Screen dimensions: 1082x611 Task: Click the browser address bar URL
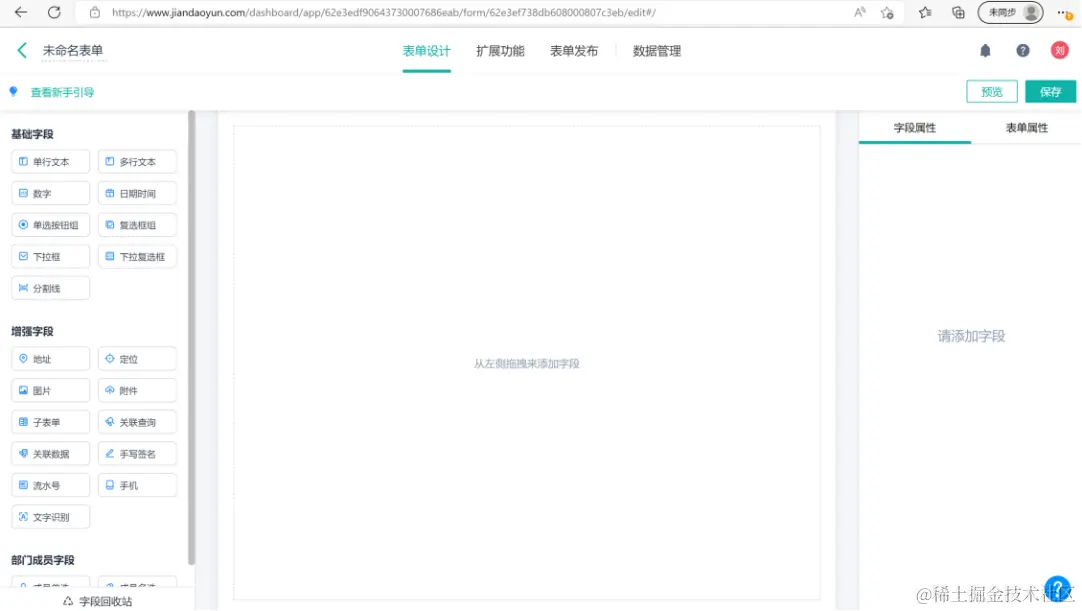(x=384, y=12)
